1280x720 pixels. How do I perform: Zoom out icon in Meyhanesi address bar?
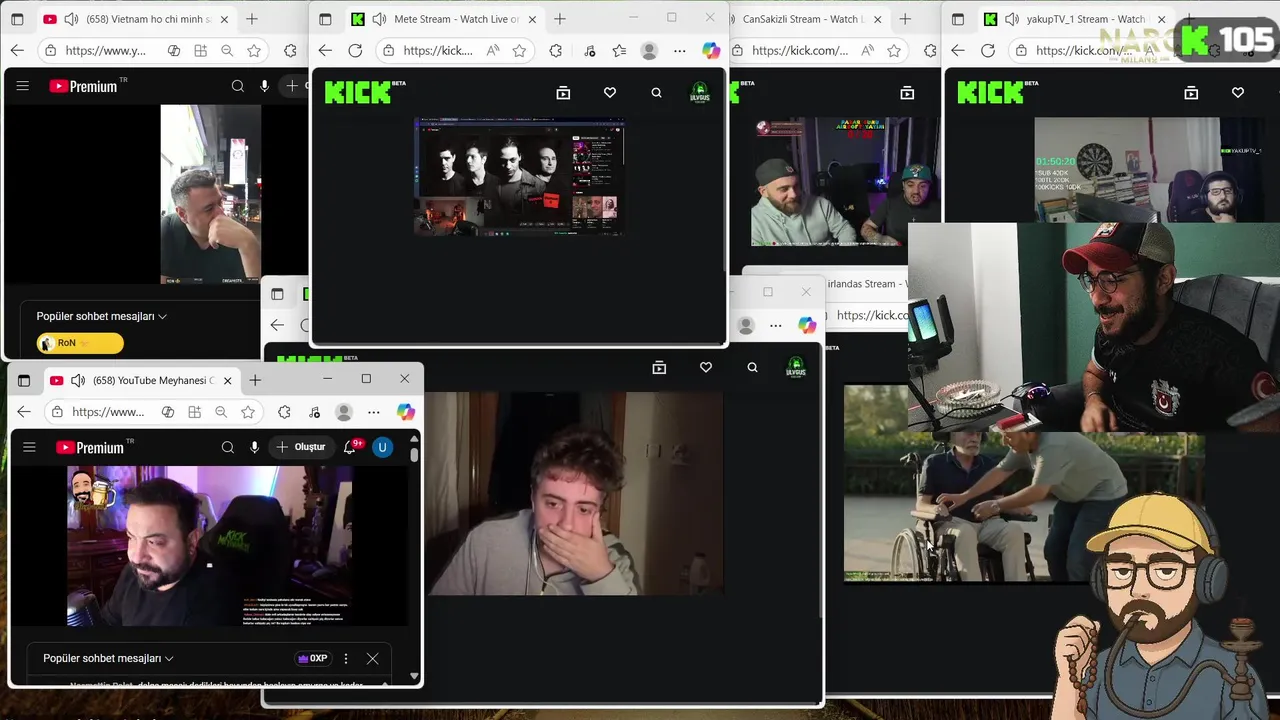pyautogui.click(x=221, y=411)
